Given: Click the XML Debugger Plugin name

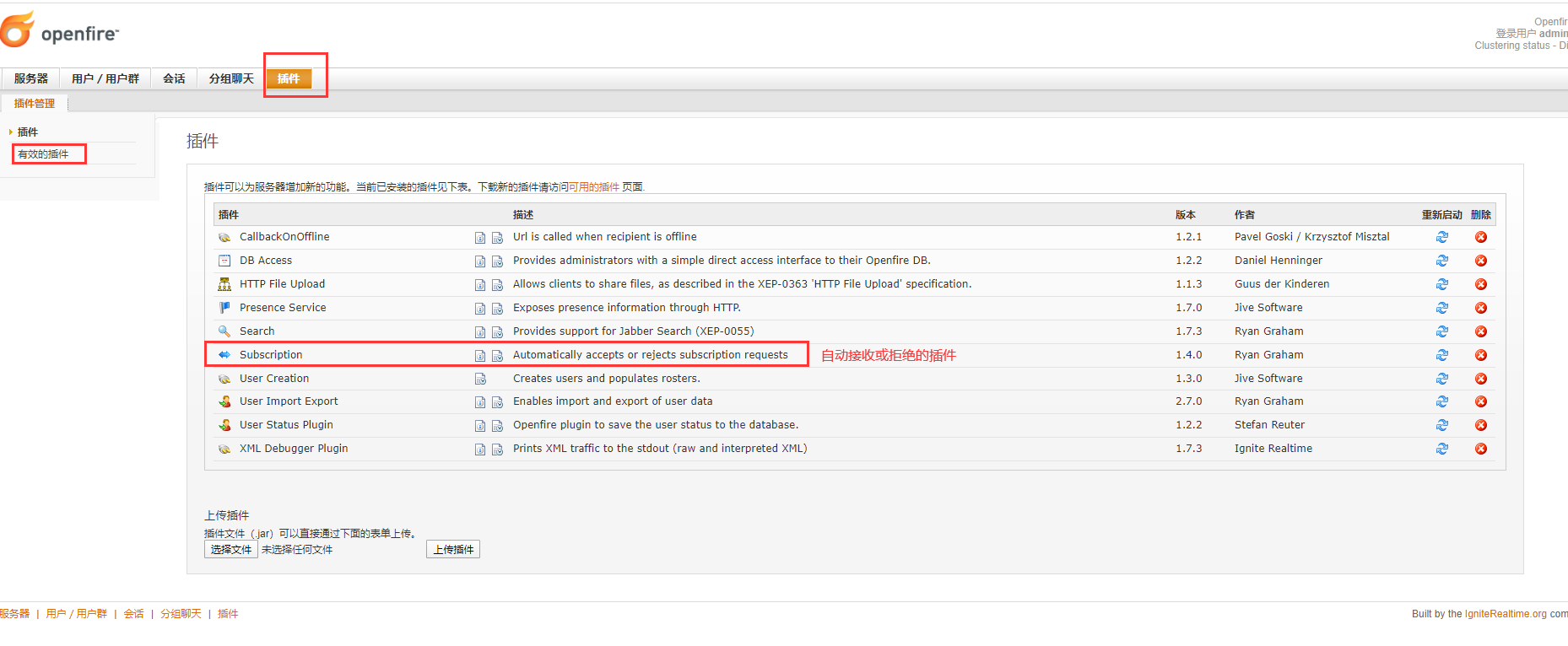Looking at the screenshot, I should point(294,449).
